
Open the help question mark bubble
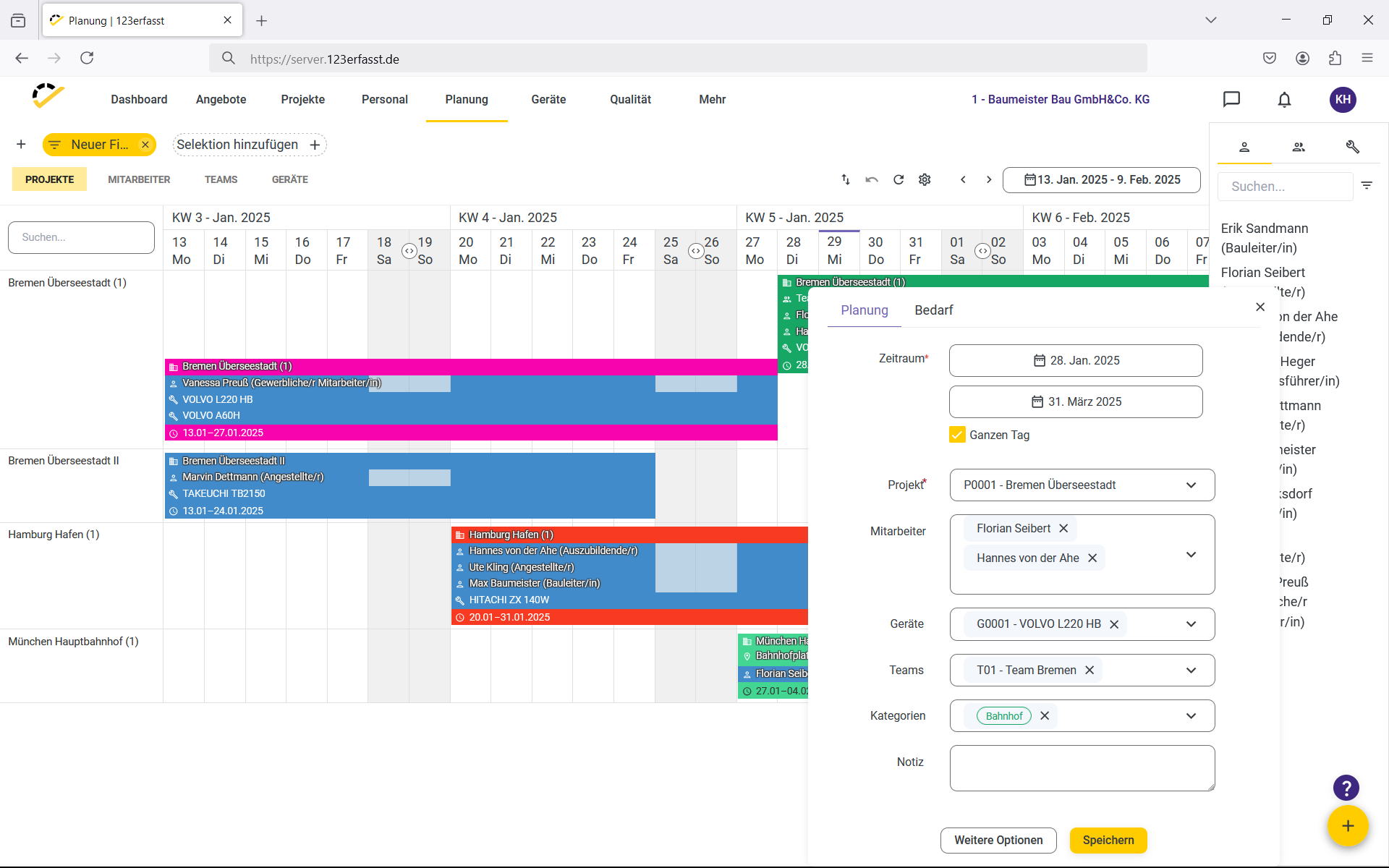click(x=1346, y=787)
